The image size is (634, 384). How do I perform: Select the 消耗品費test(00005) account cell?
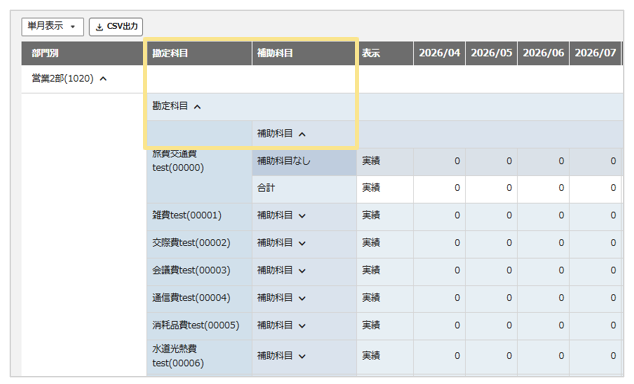[x=200, y=326]
